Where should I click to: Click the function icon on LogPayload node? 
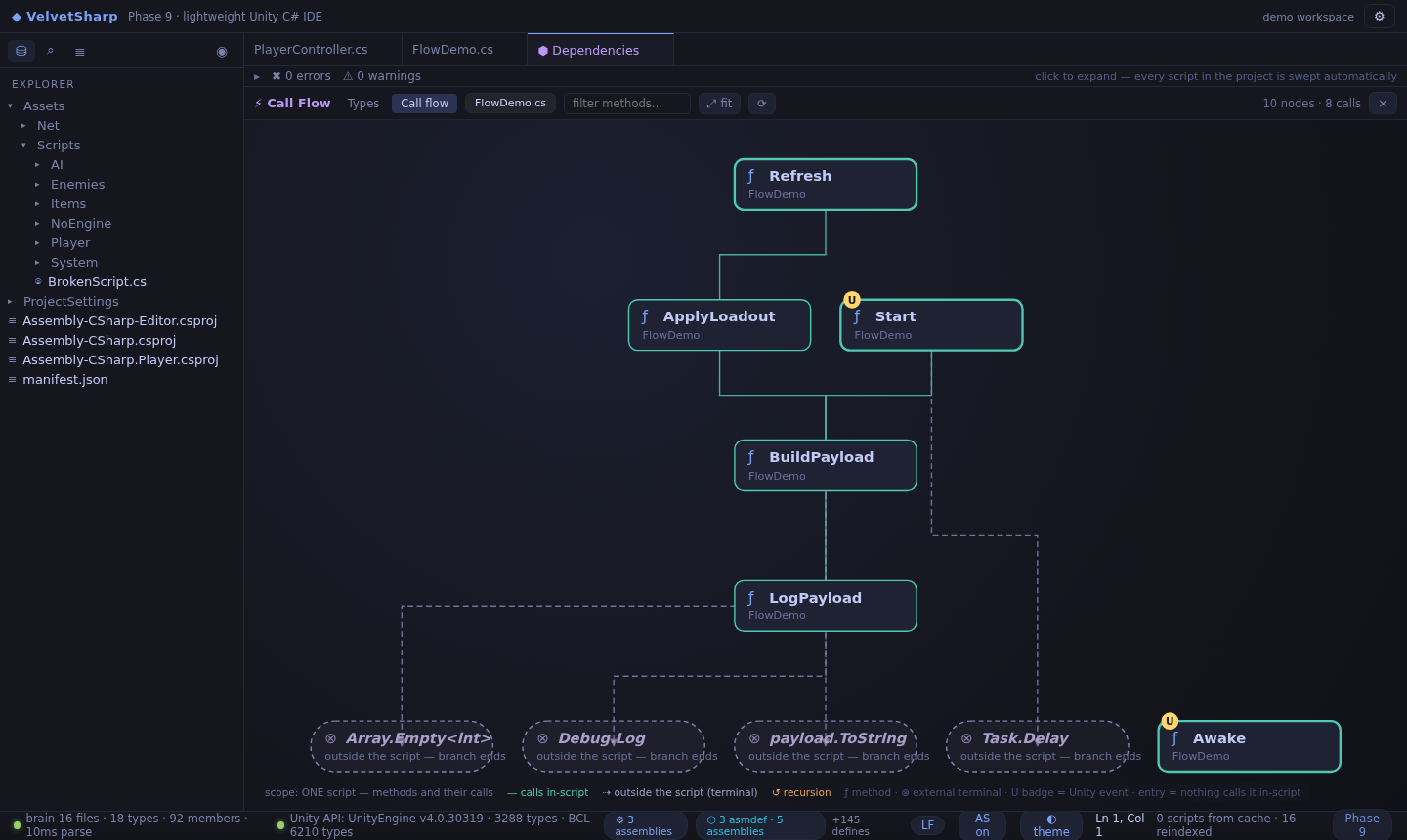(751, 598)
